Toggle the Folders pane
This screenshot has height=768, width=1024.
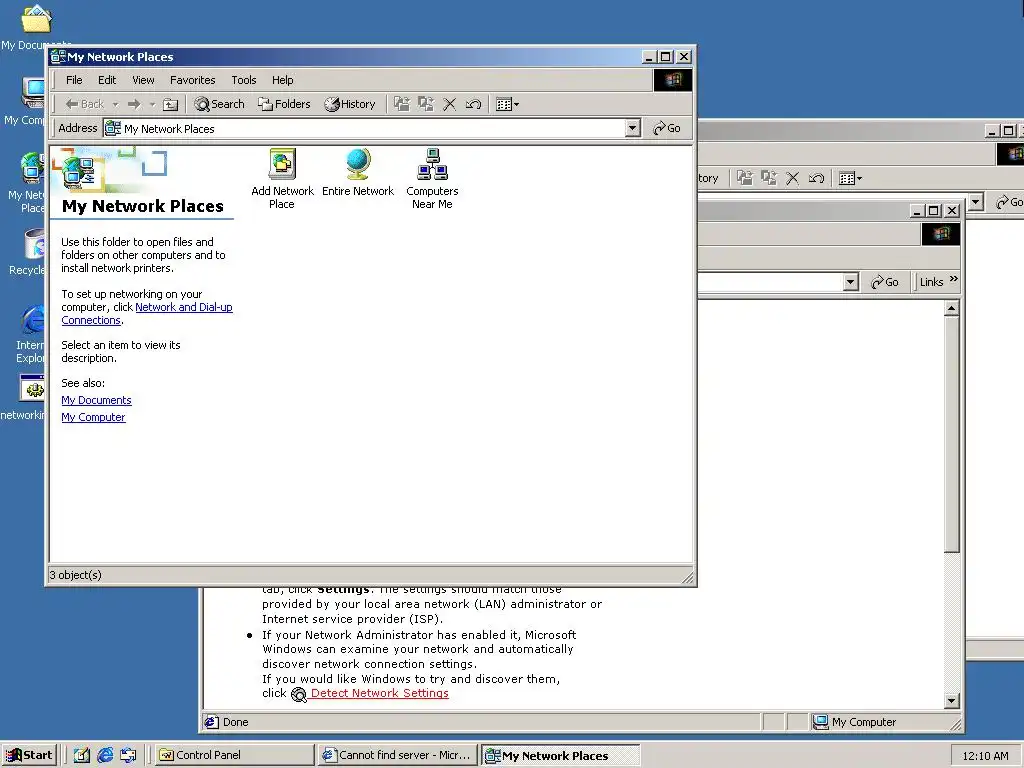pyautogui.click(x=284, y=104)
